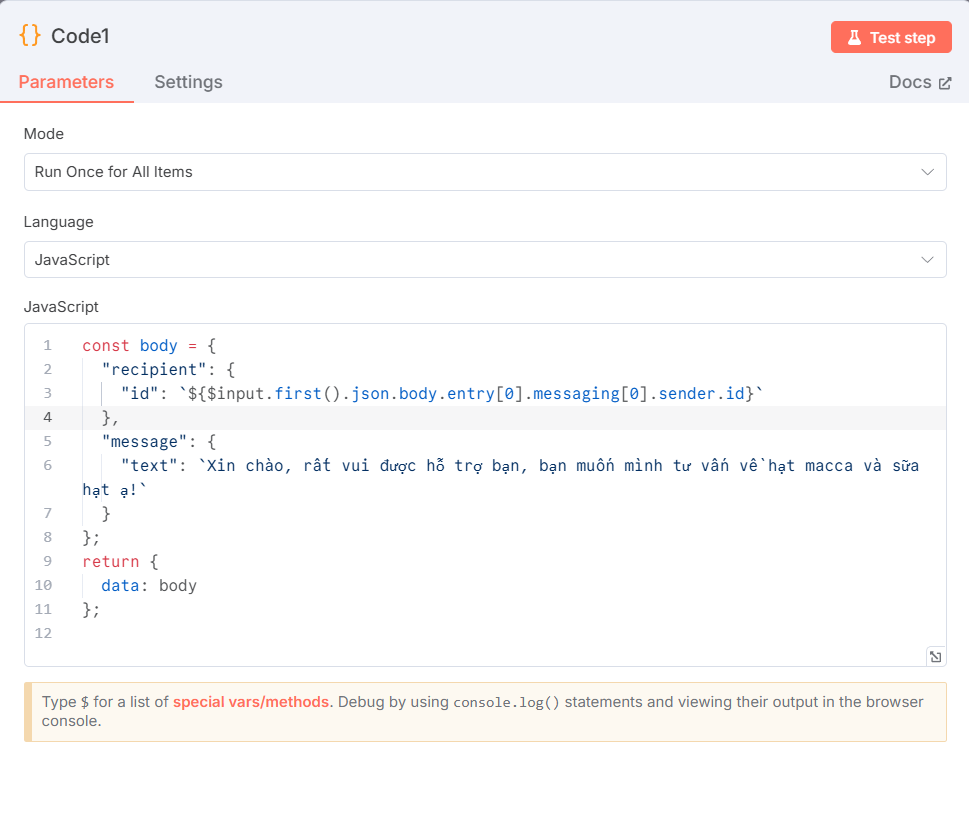Click the "message" key on line 5
The width and height of the screenshot is (969, 824).
[x=144, y=442]
